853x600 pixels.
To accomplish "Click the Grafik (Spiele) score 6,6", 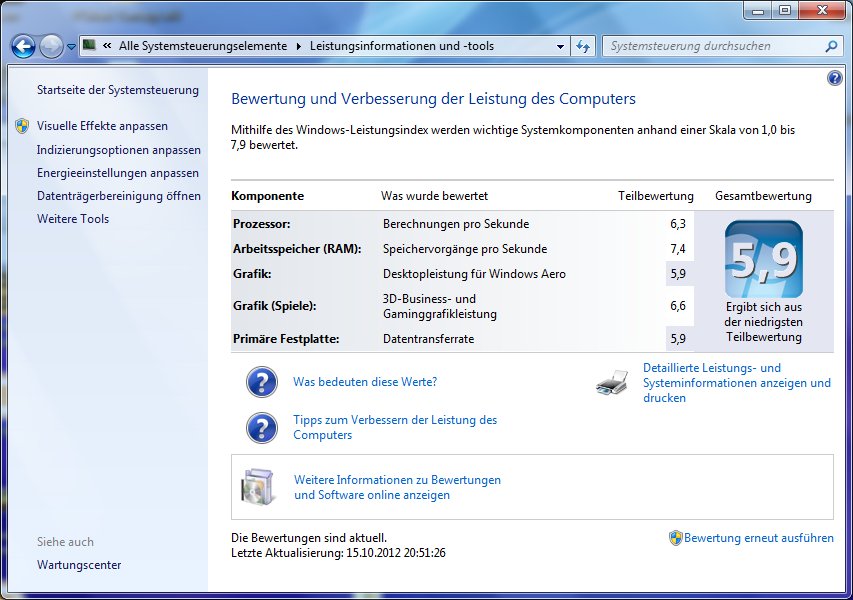I will point(678,306).
